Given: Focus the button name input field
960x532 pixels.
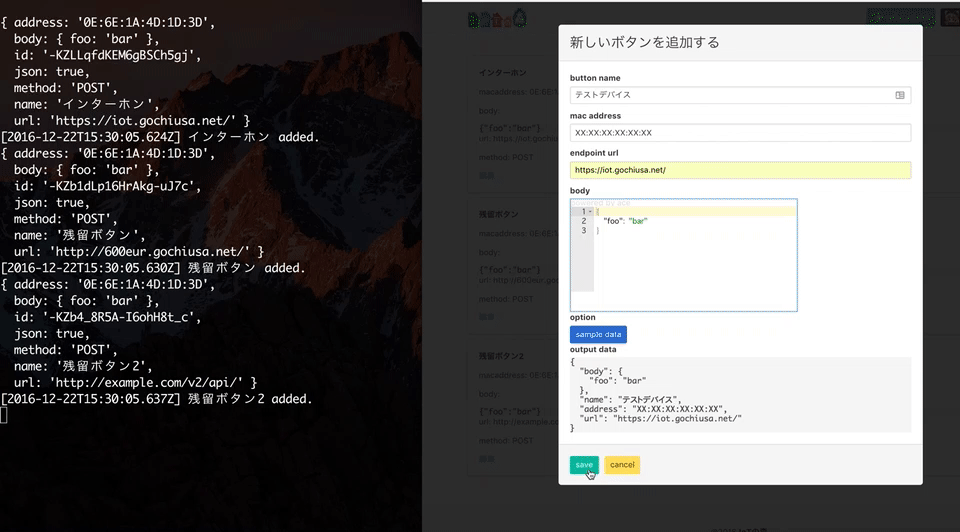Looking at the screenshot, I should click(x=740, y=95).
